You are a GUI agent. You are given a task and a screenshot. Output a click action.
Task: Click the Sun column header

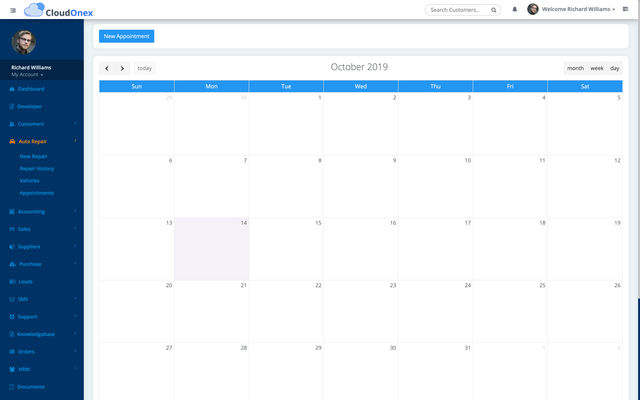coord(137,86)
